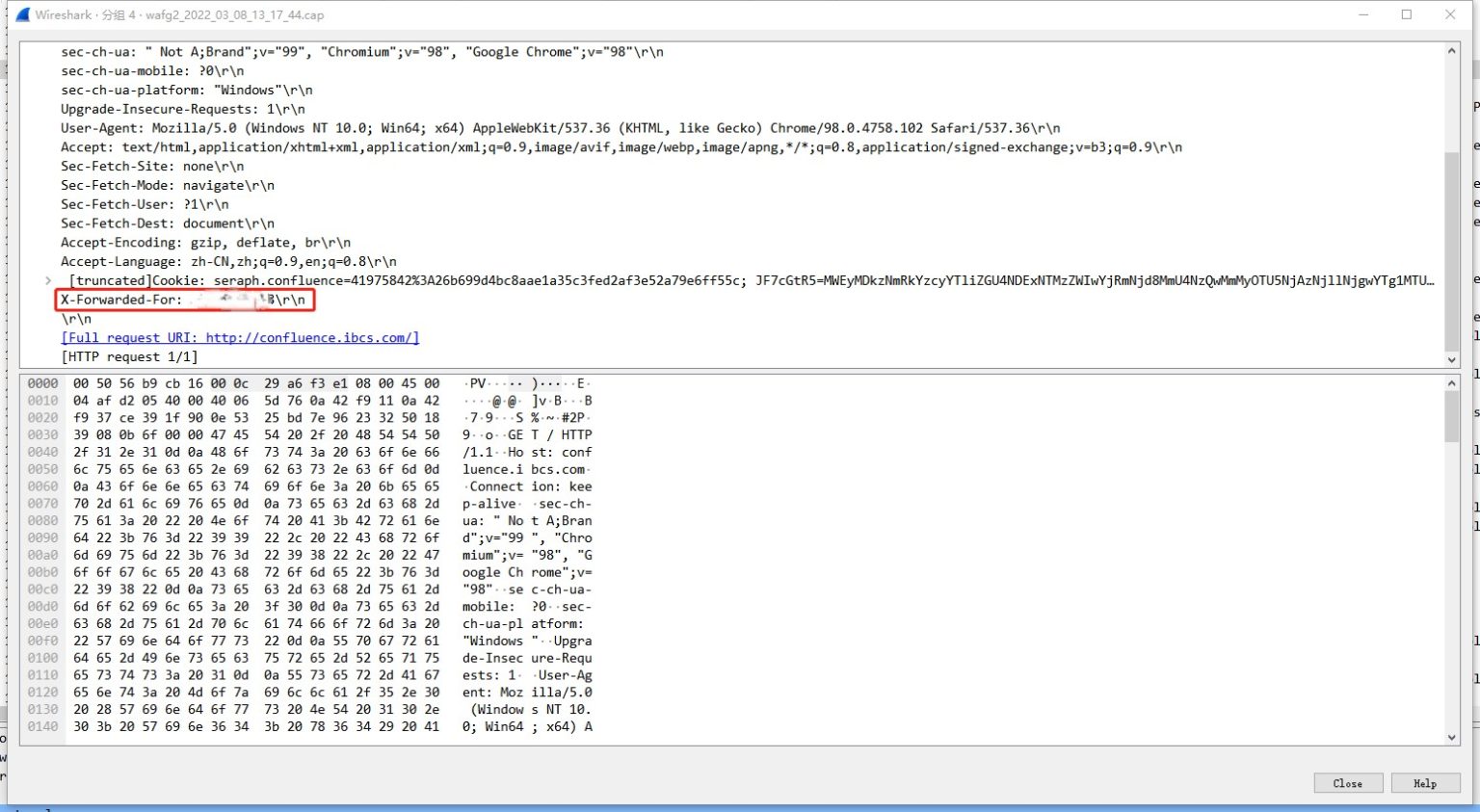Click the 0000 offset row in hex dump
The image size is (1480, 812).
(41, 383)
